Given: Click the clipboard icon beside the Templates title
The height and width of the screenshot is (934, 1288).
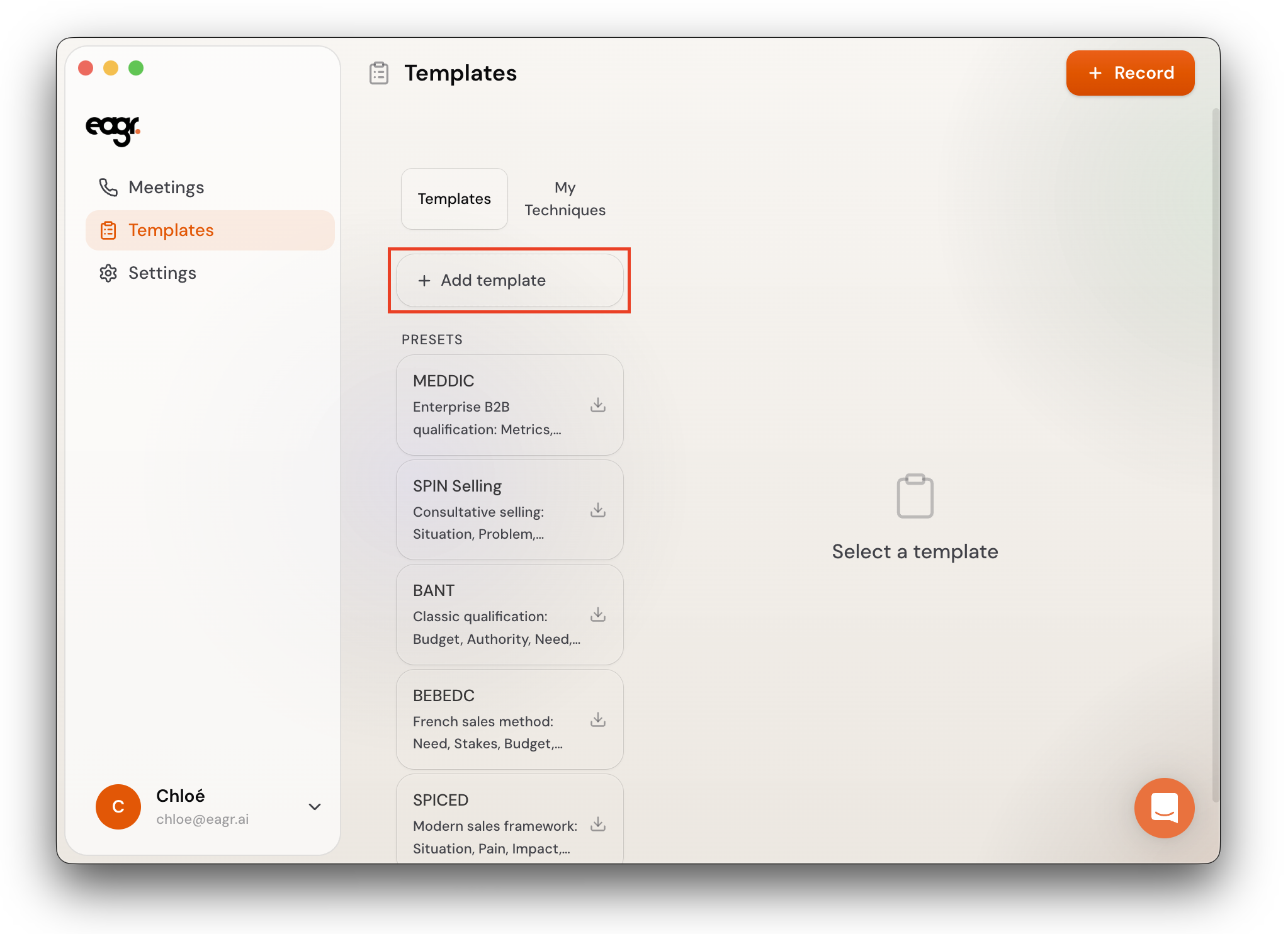Looking at the screenshot, I should tap(379, 73).
